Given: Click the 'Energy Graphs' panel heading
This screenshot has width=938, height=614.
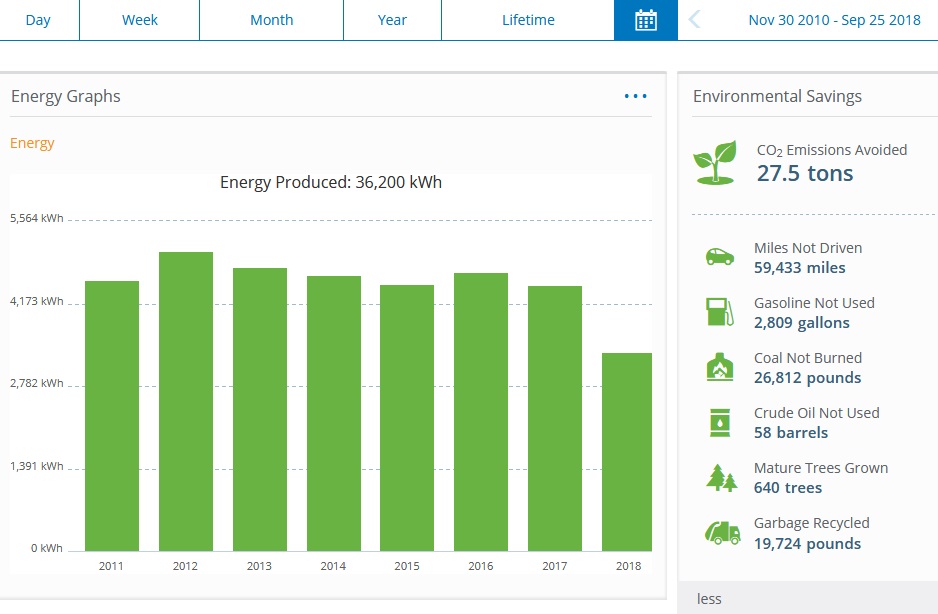Looking at the screenshot, I should coord(66,96).
